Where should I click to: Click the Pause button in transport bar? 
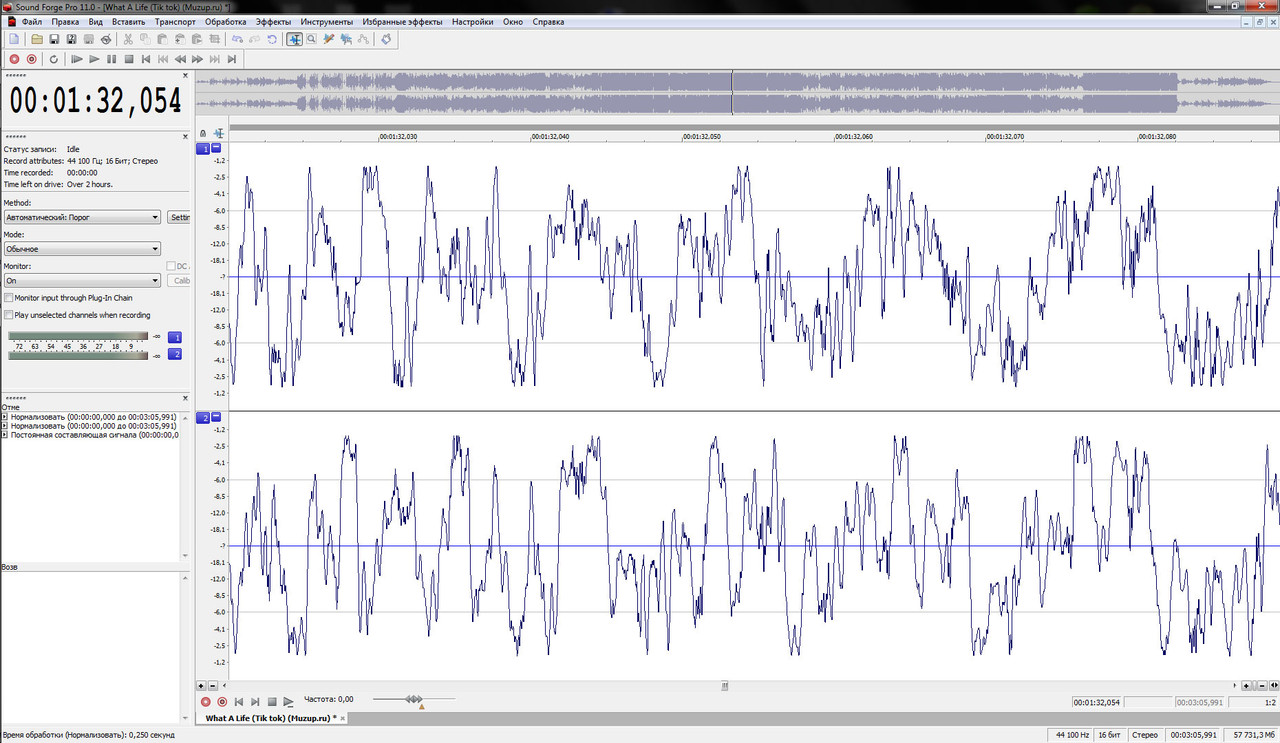click(111, 59)
